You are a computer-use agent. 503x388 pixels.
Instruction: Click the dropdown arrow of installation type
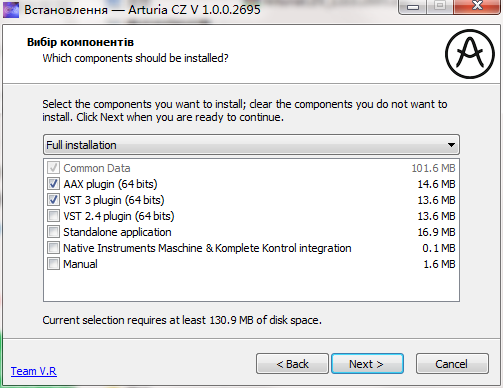(x=451, y=145)
